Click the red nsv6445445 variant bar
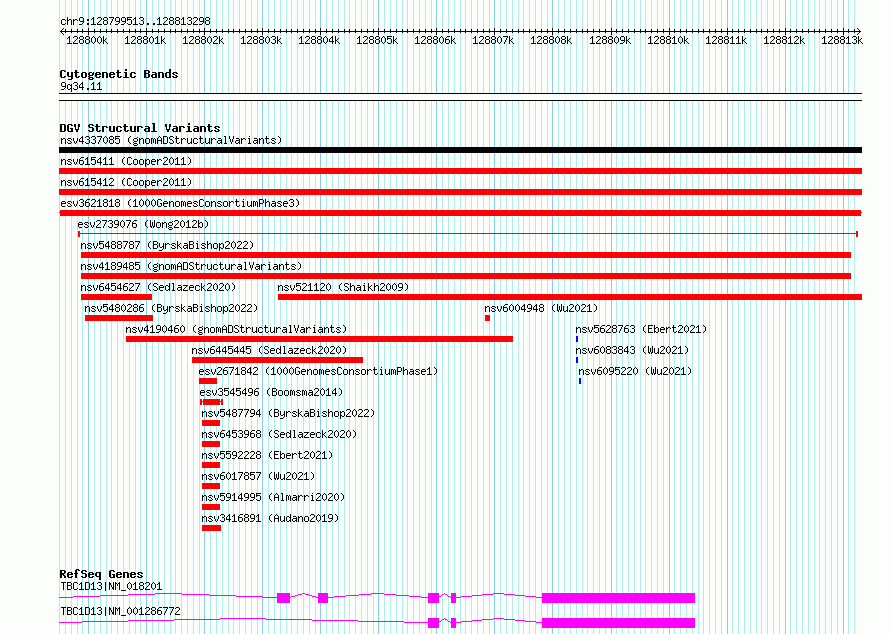This screenshot has width=890, height=634. [x=278, y=360]
